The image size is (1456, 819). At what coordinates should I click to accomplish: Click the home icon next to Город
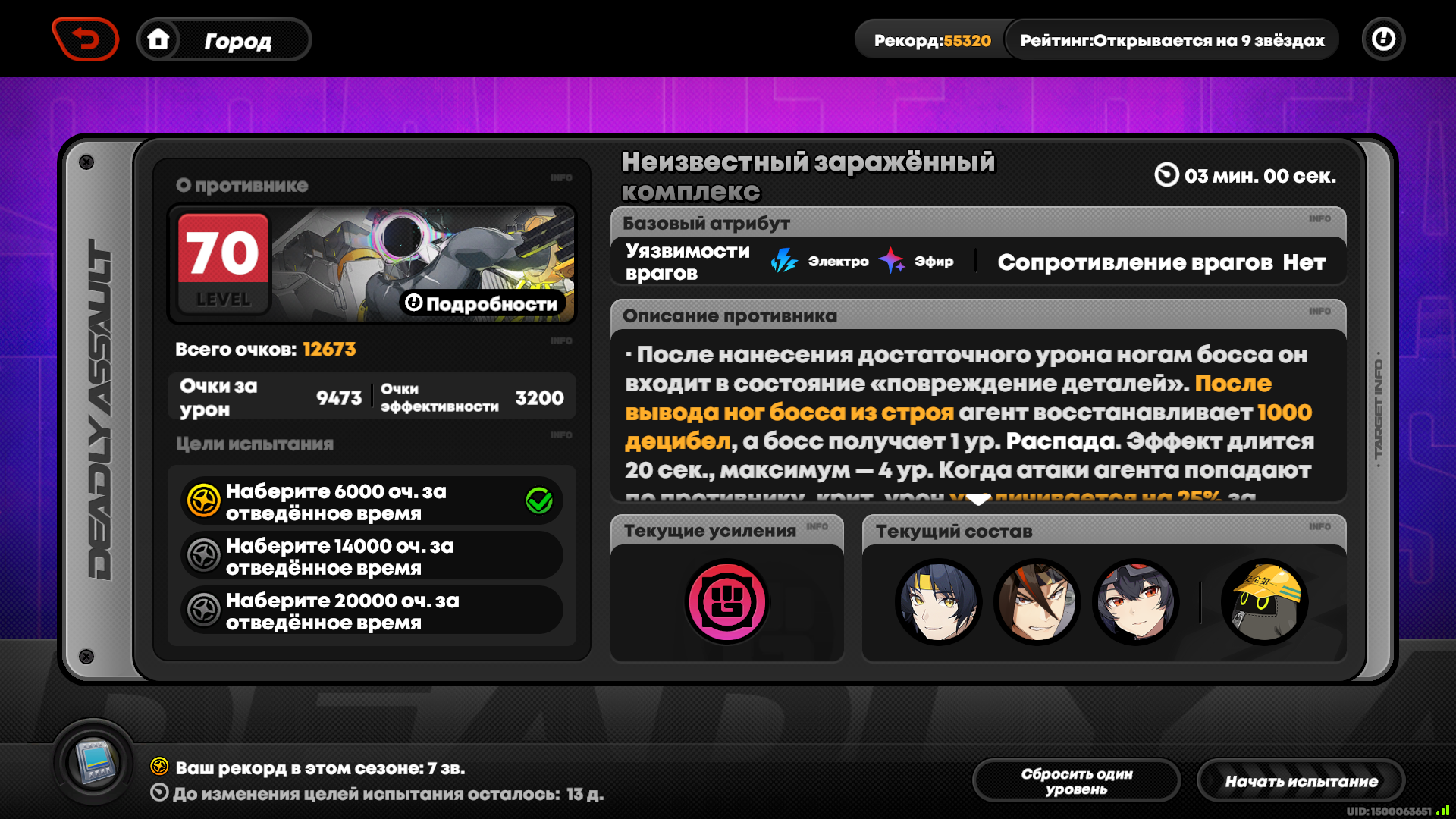pyautogui.click(x=158, y=39)
